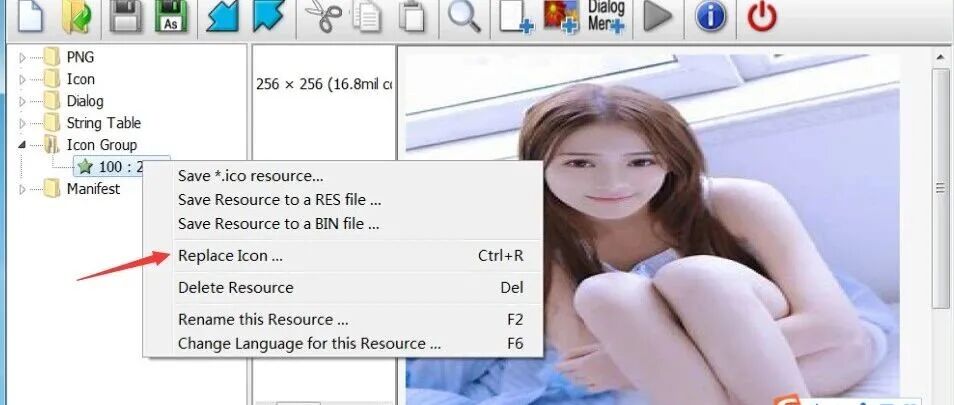Choose Change Language for this Resource
The height and width of the screenshot is (405, 954).
point(343,344)
